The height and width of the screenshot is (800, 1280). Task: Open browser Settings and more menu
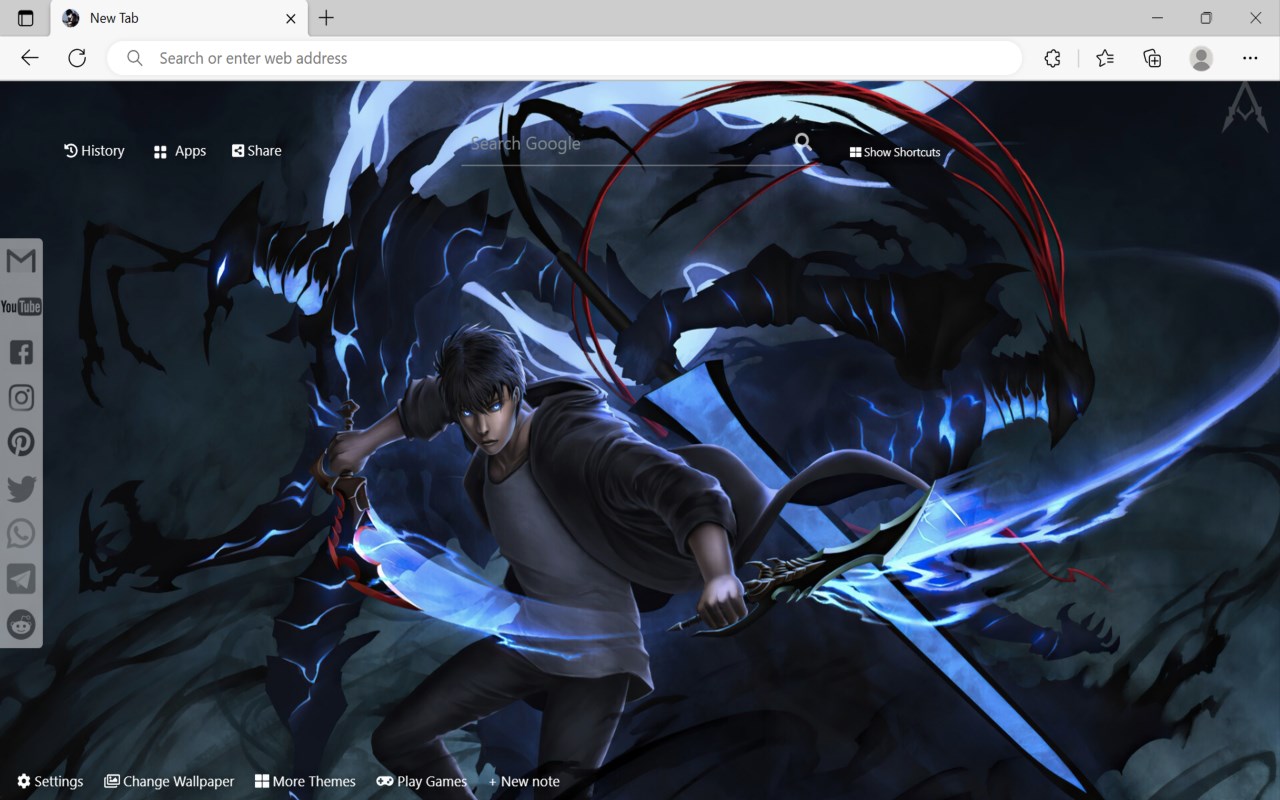click(1250, 58)
